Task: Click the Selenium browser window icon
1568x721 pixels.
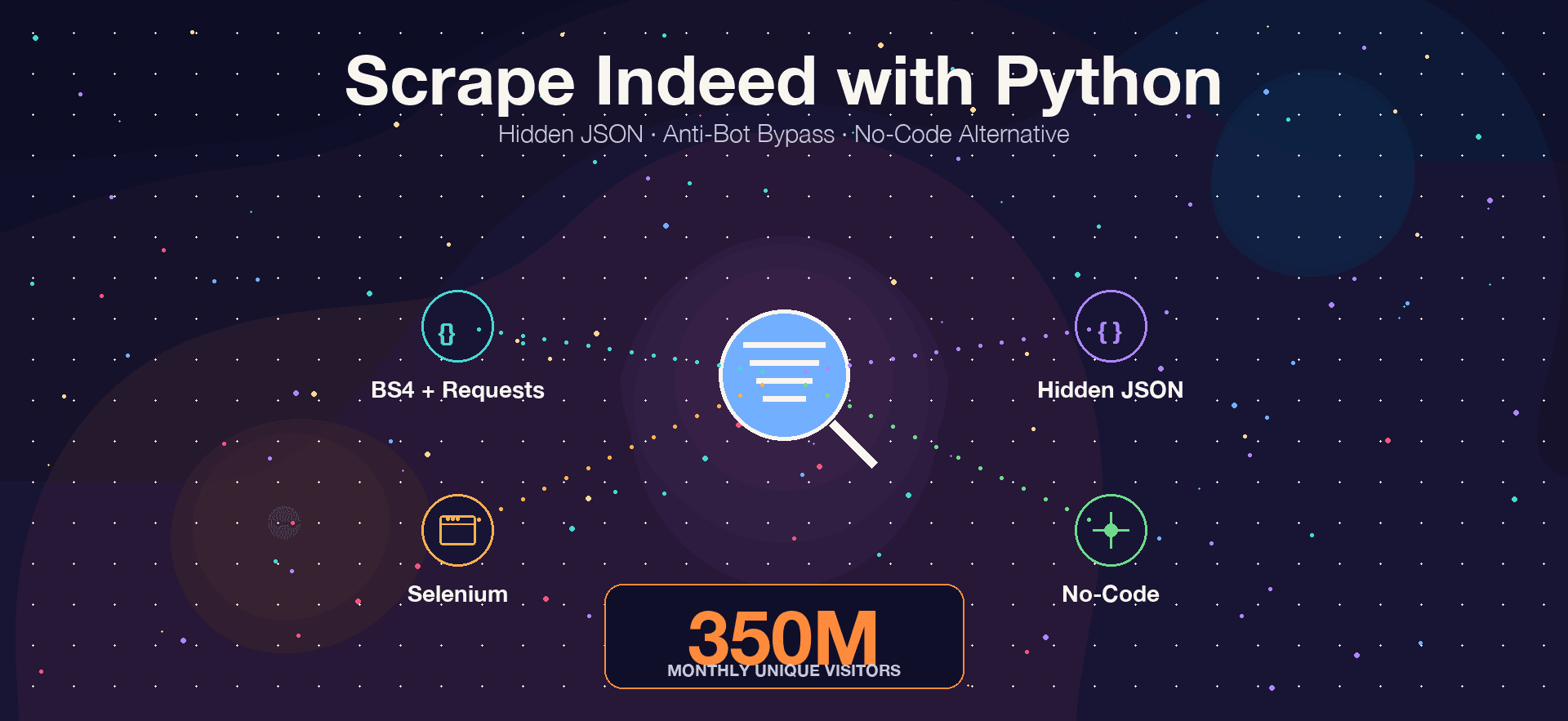Action: [x=457, y=530]
